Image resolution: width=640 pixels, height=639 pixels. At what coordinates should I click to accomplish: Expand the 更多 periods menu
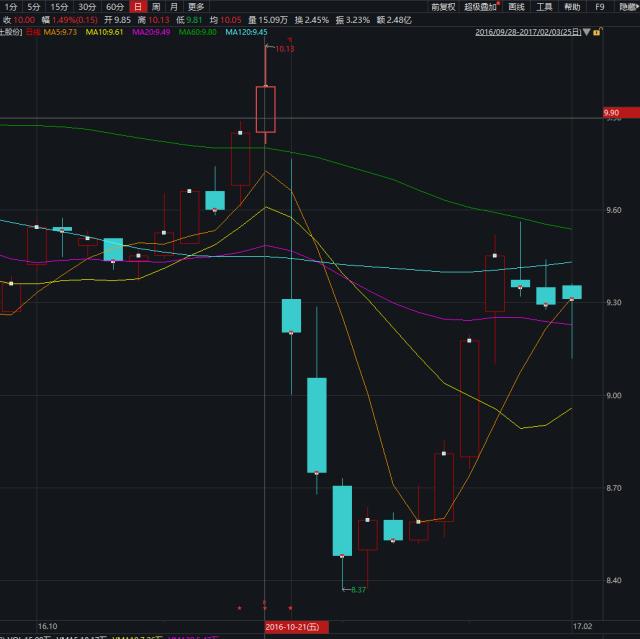click(196, 6)
